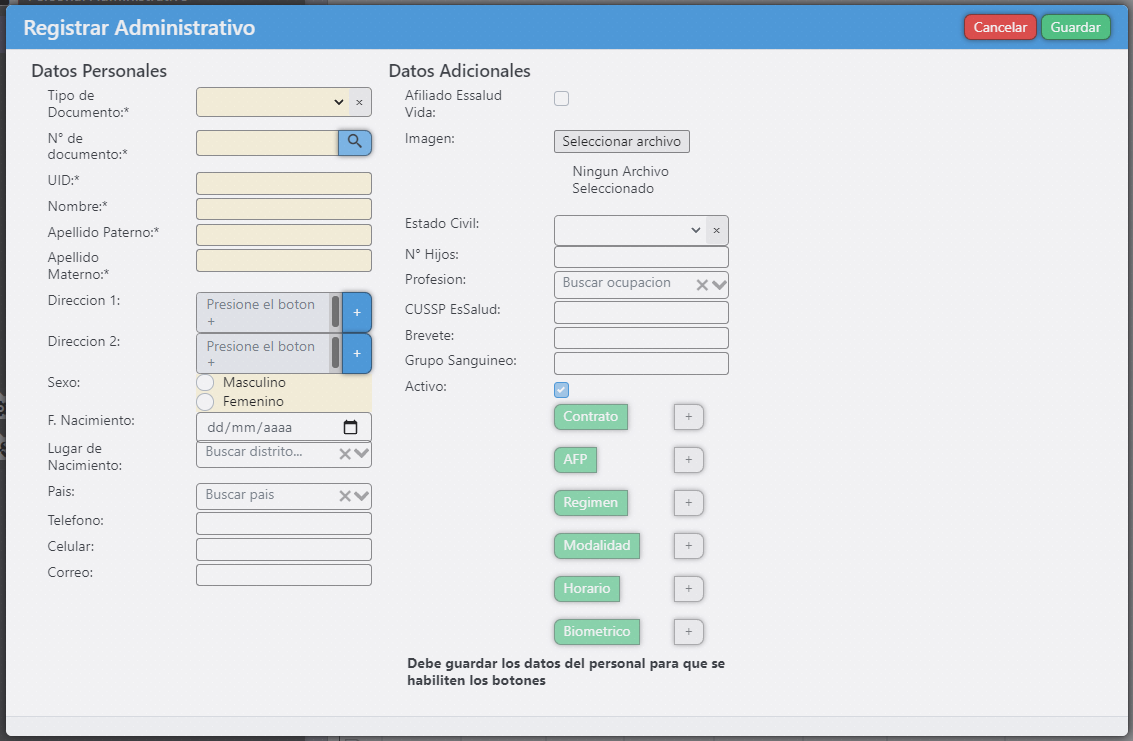Image resolution: width=1133 pixels, height=741 pixels.
Task: Click the Cancelar button
Action: 1000,27
